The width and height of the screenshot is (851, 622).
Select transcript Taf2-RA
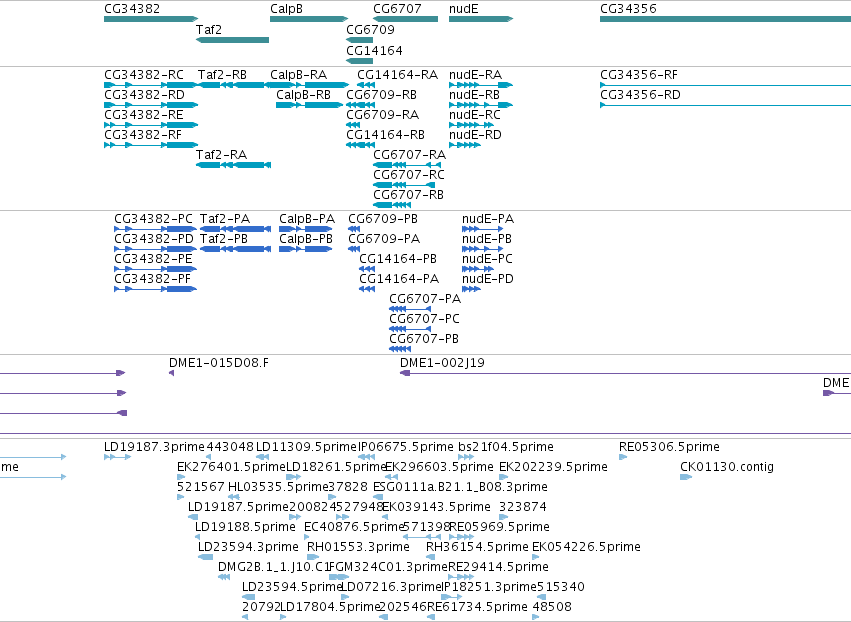pyautogui.click(x=221, y=155)
